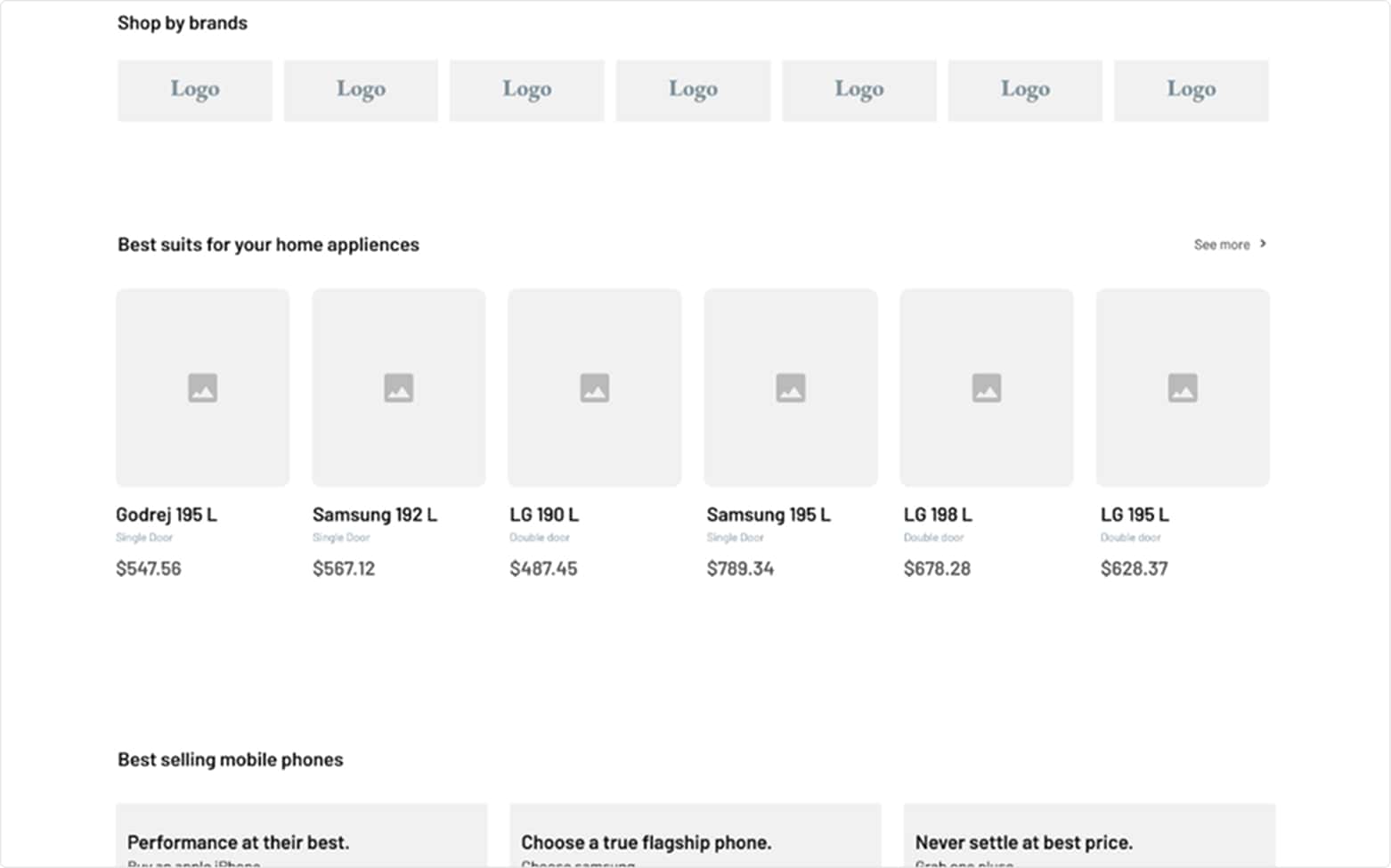Select the fourth brand logo tile
Screen dimensions: 1391x868
click(693, 90)
